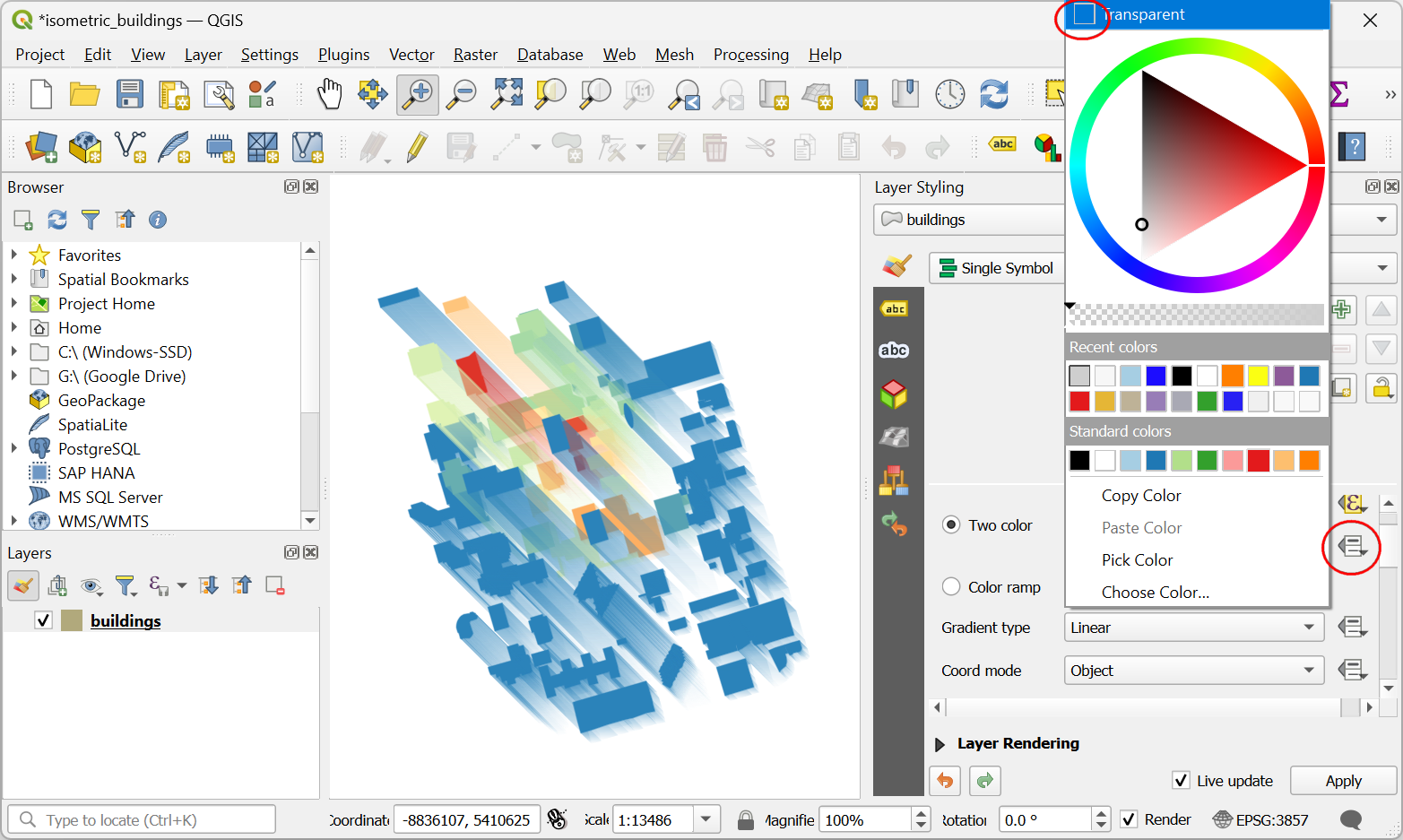
Task: Select the Color ramp radio button
Action: pos(951,587)
